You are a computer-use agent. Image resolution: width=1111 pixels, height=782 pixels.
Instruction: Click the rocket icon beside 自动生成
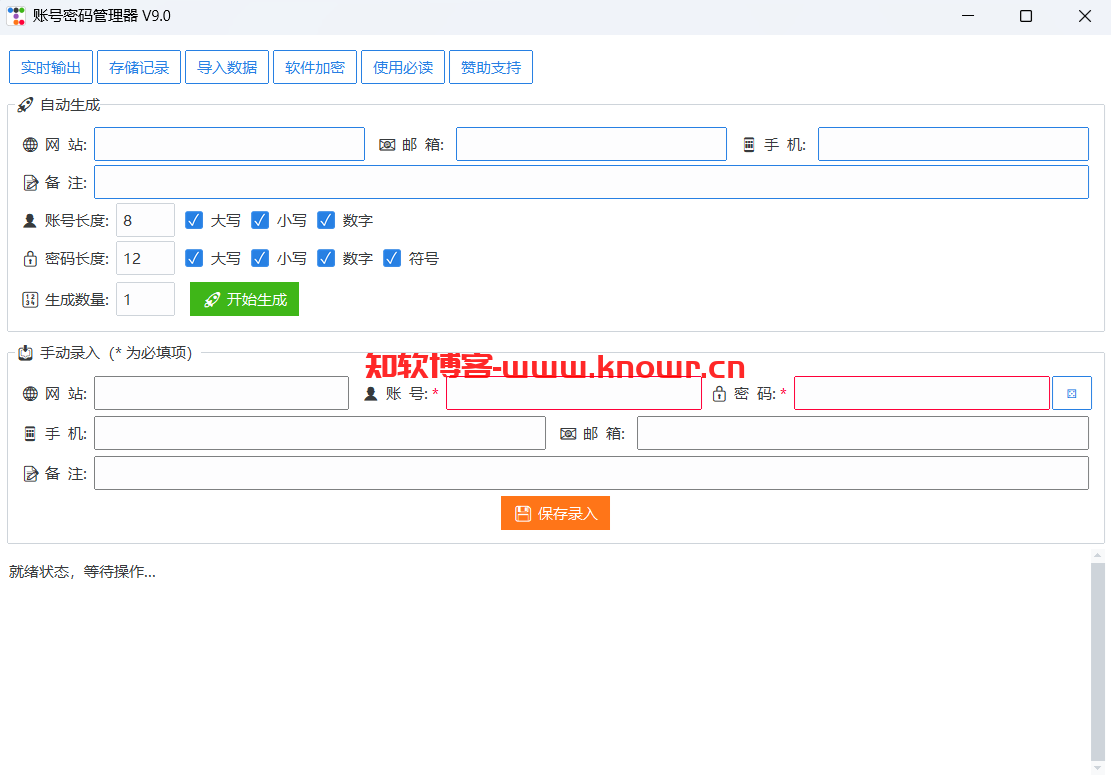tap(26, 105)
